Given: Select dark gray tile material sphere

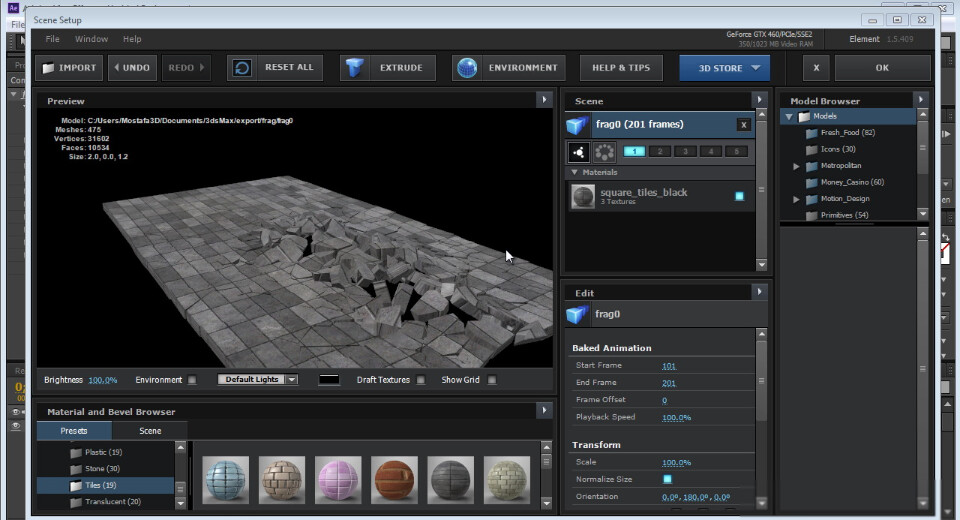Looking at the screenshot, I should pyautogui.click(x=451, y=480).
